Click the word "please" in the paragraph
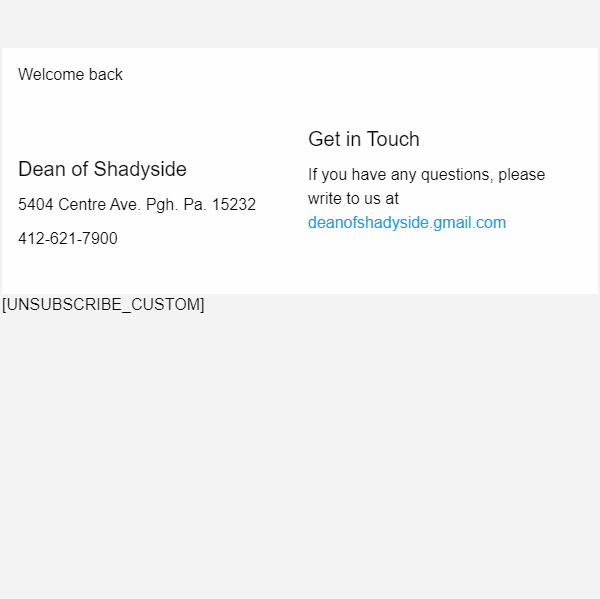The width and height of the screenshot is (600, 599). (521, 175)
